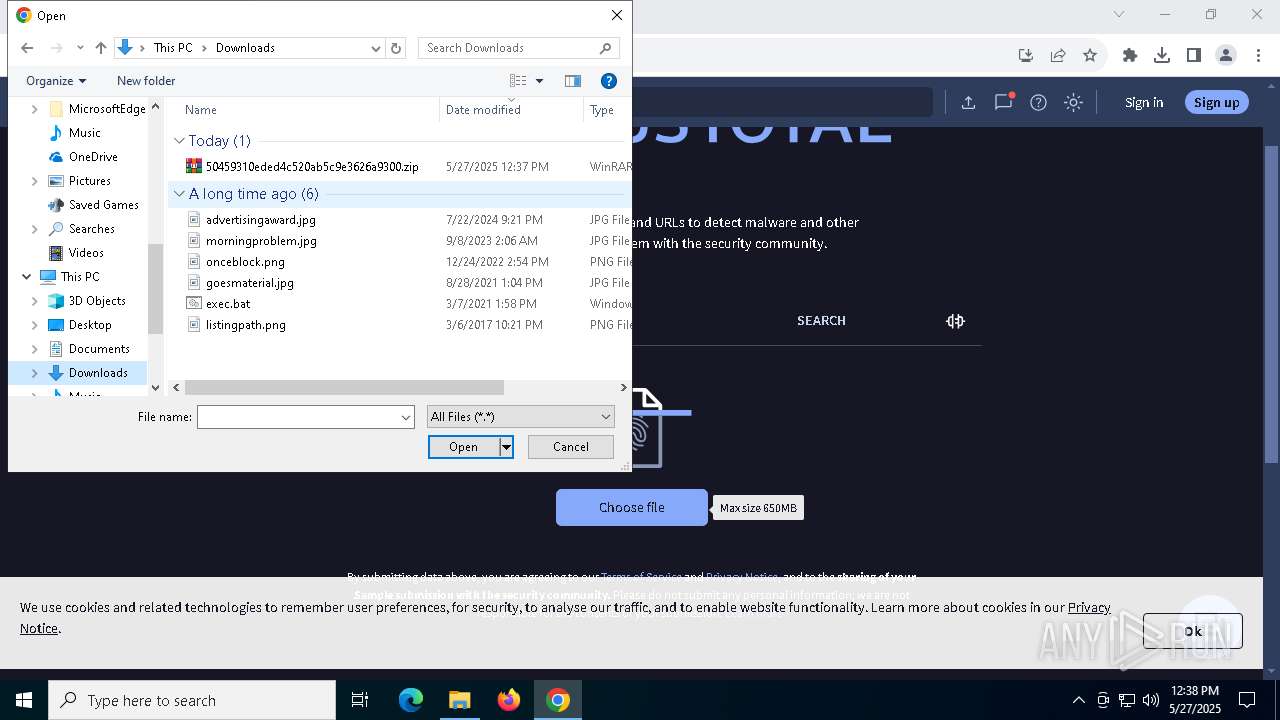
Task: Collapse the A long time ago group
Action: pyautogui.click(x=180, y=194)
